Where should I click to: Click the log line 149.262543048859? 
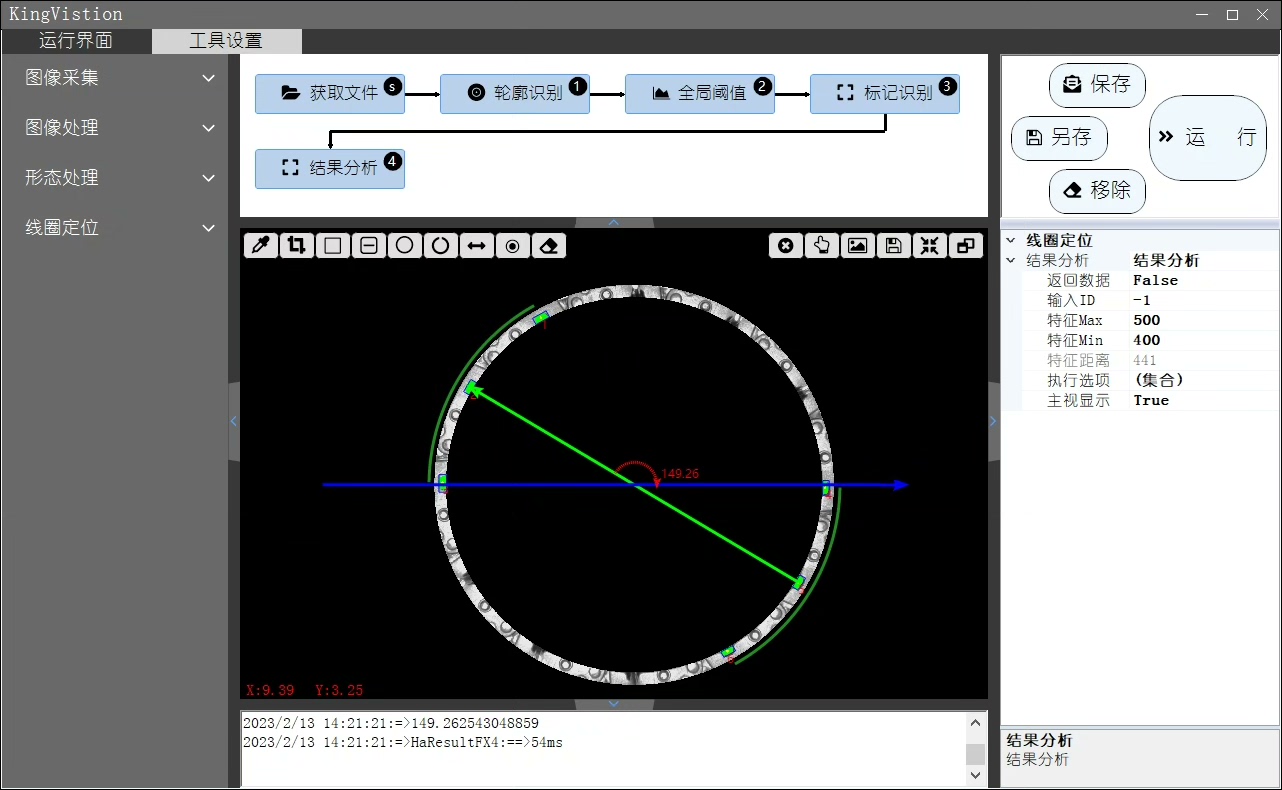pyautogui.click(x=391, y=723)
